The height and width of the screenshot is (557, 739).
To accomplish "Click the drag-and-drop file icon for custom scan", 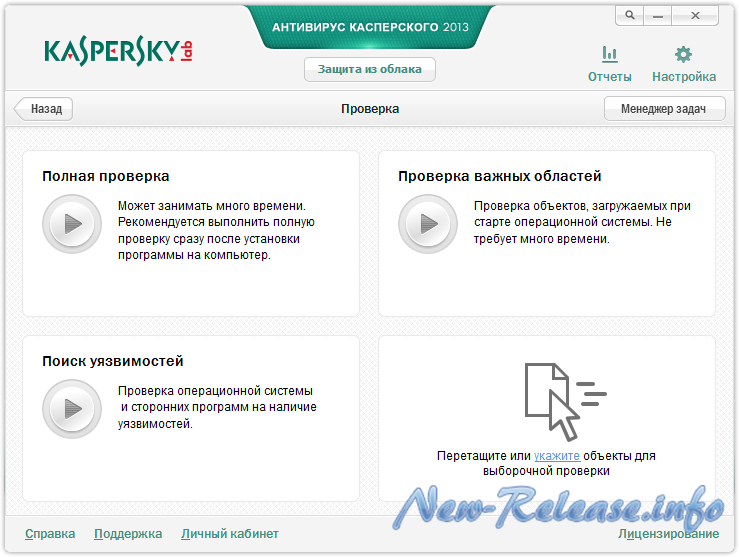I will (x=564, y=401).
